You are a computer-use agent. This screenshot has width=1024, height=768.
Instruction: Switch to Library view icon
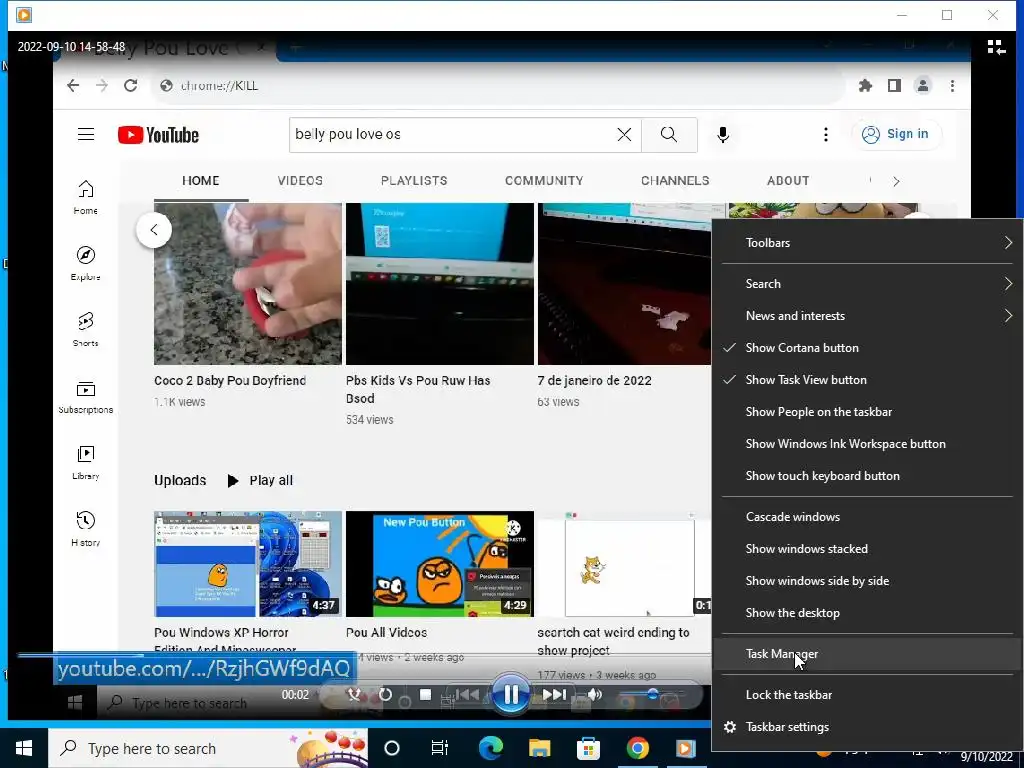tap(996, 47)
